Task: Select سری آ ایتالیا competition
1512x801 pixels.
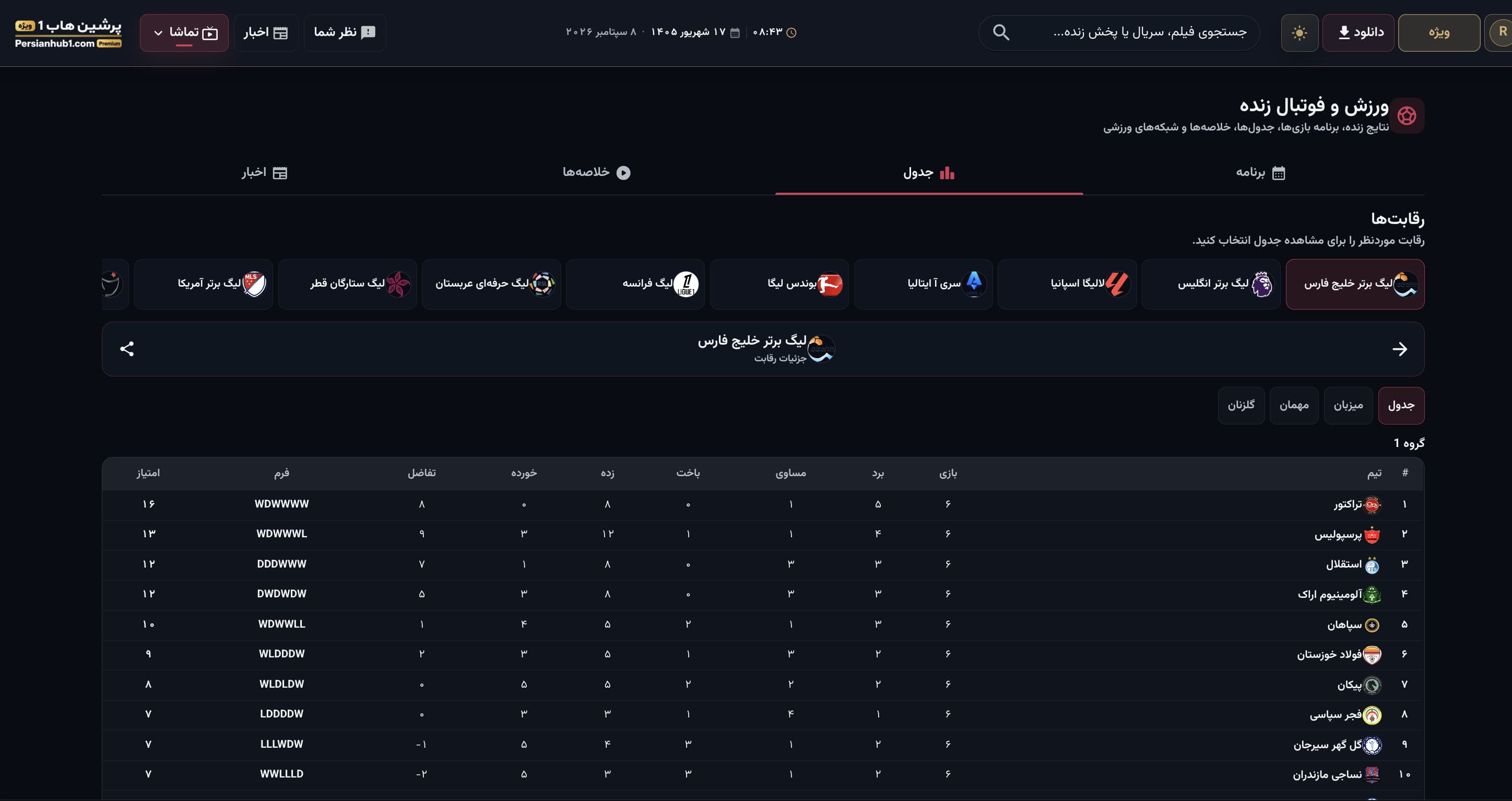Action: click(923, 284)
